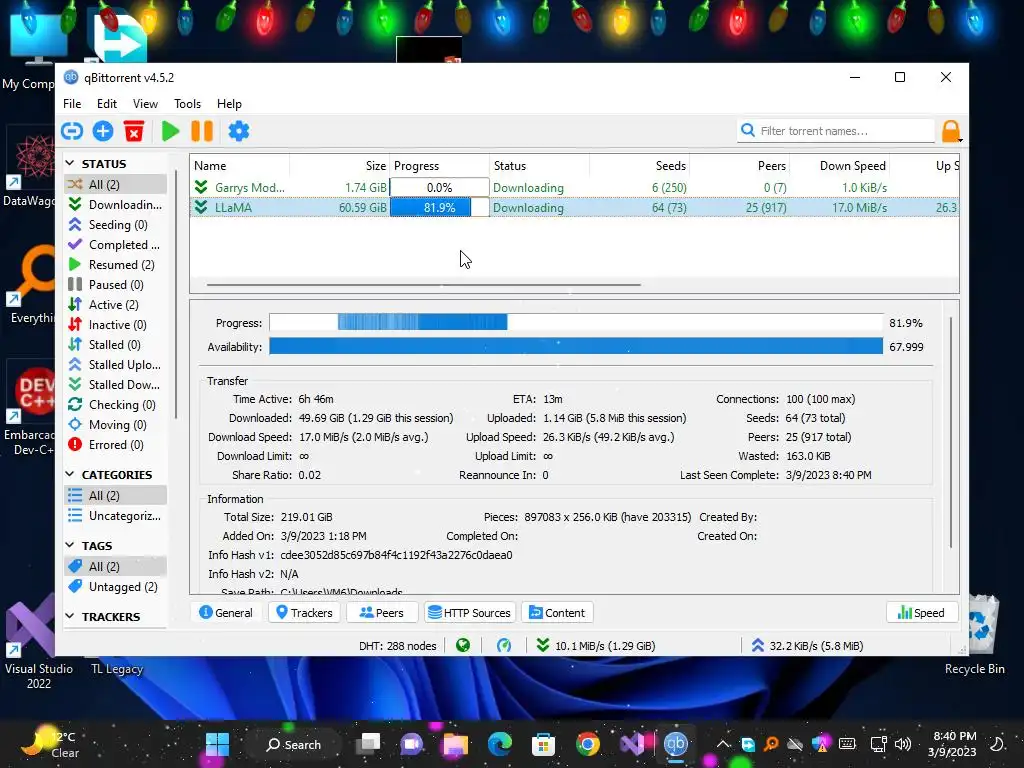Open the Help menu
Image resolution: width=1024 pixels, height=768 pixels.
click(229, 104)
